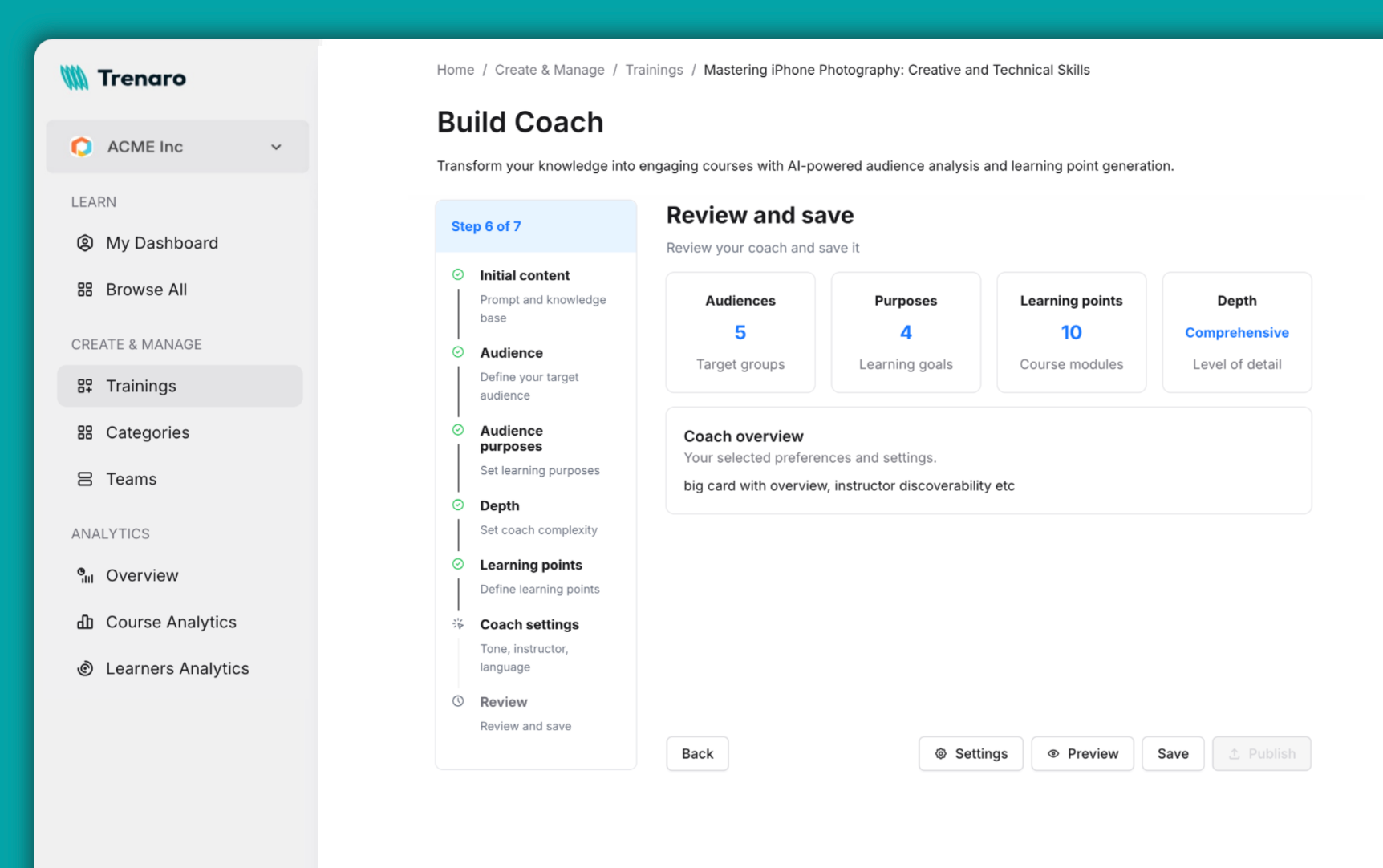The image size is (1383, 868).
Task: Click the ACME Inc hexagon logo
Action: coord(81,146)
